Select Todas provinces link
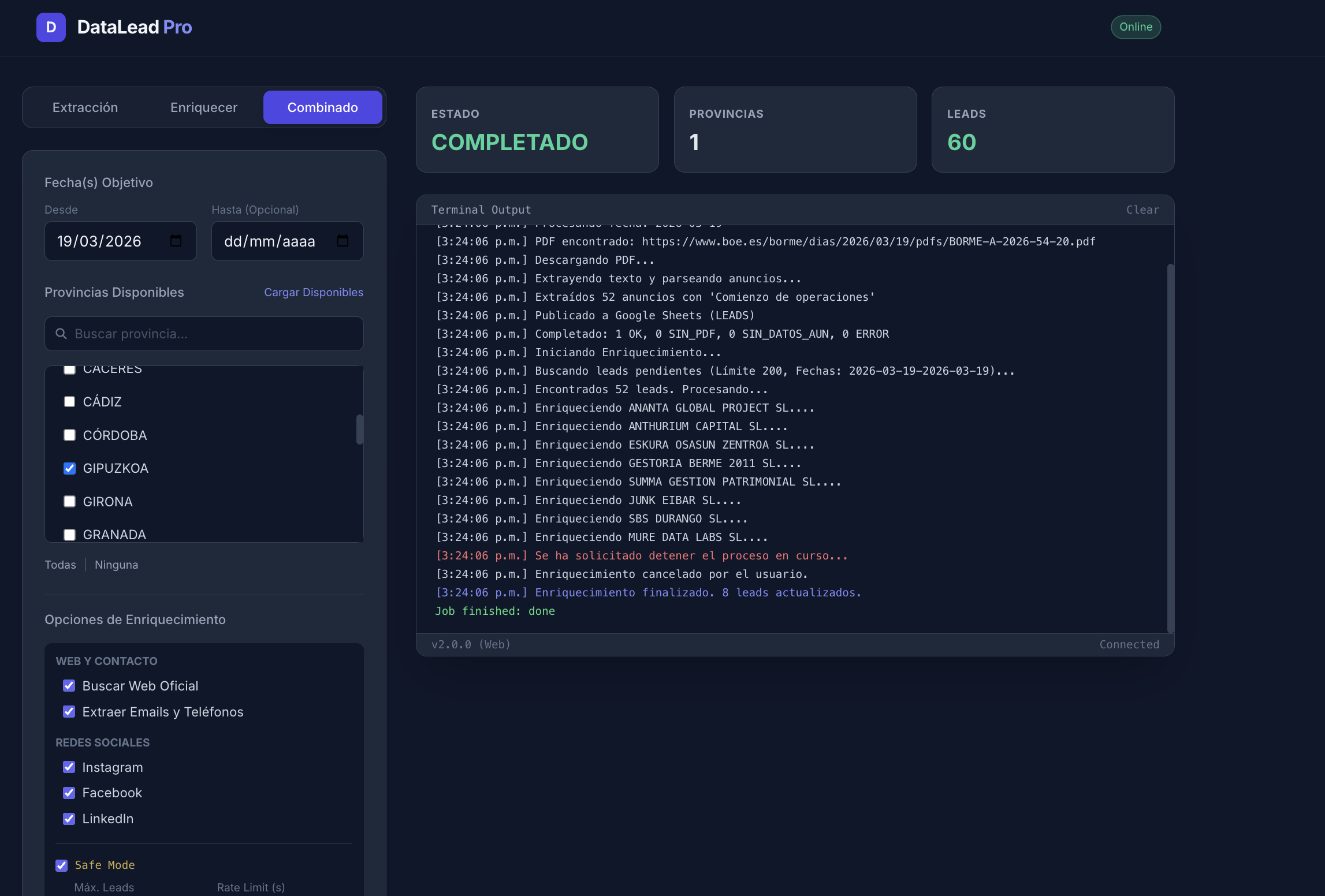The height and width of the screenshot is (896, 1325). [x=60, y=565]
